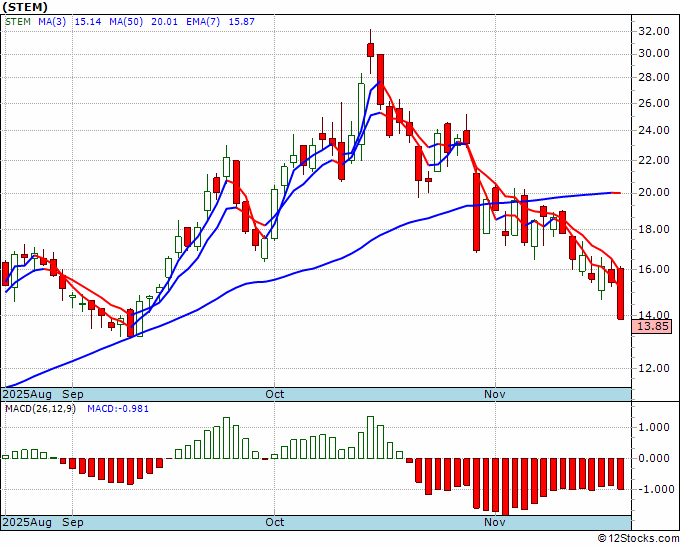The height and width of the screenshot is (546, 680).
Task: Click the 32.00 price axis label
Action: [x=654, y=31]
